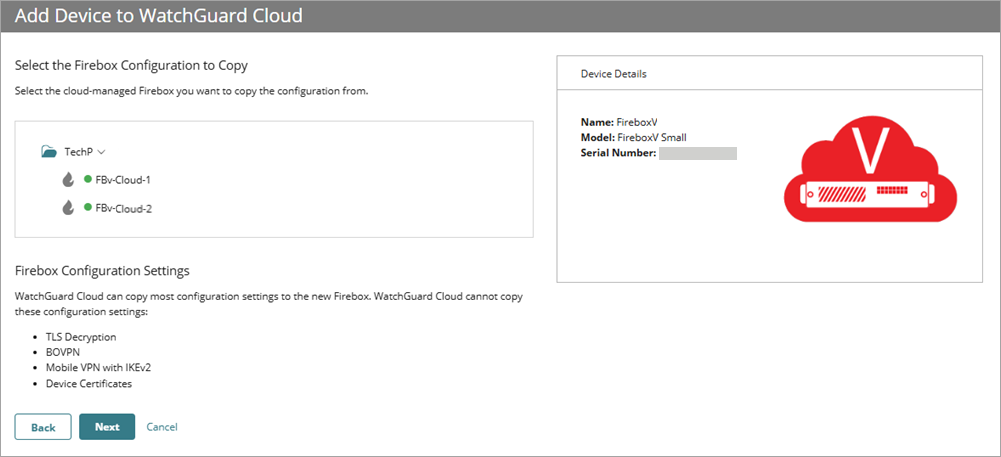Screen dimensions: 1001x457
Task: Click the TechP folder icon
Action: click(x=49, y=152)
